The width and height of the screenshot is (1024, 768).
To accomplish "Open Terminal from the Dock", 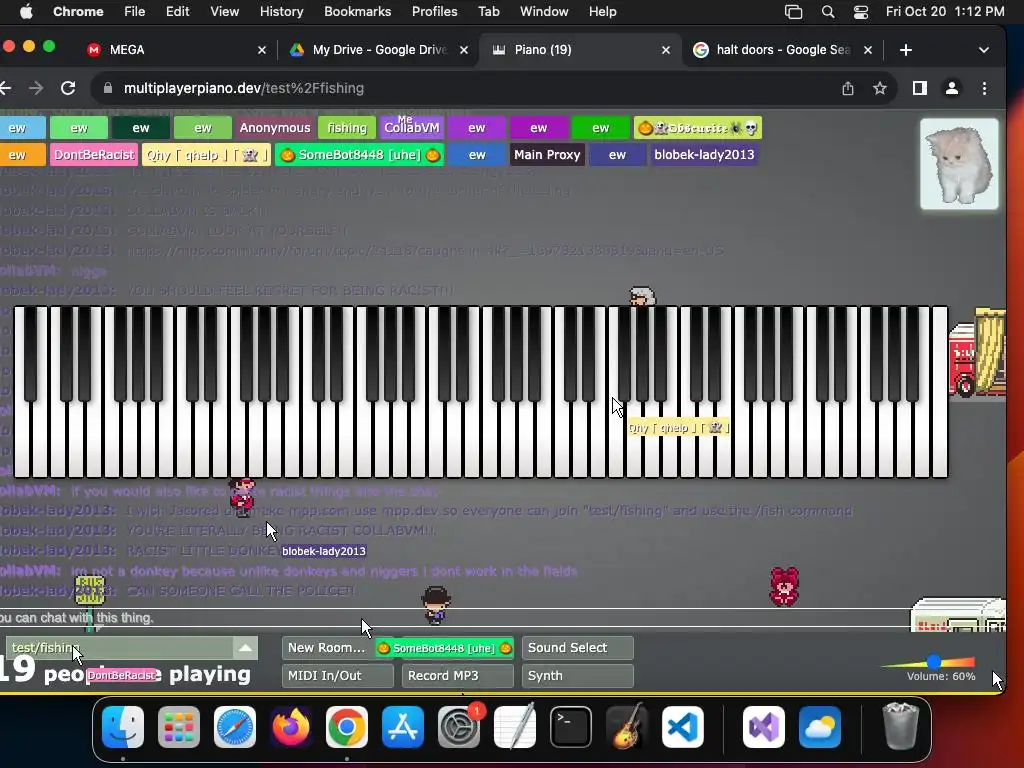I will point(571,727).
